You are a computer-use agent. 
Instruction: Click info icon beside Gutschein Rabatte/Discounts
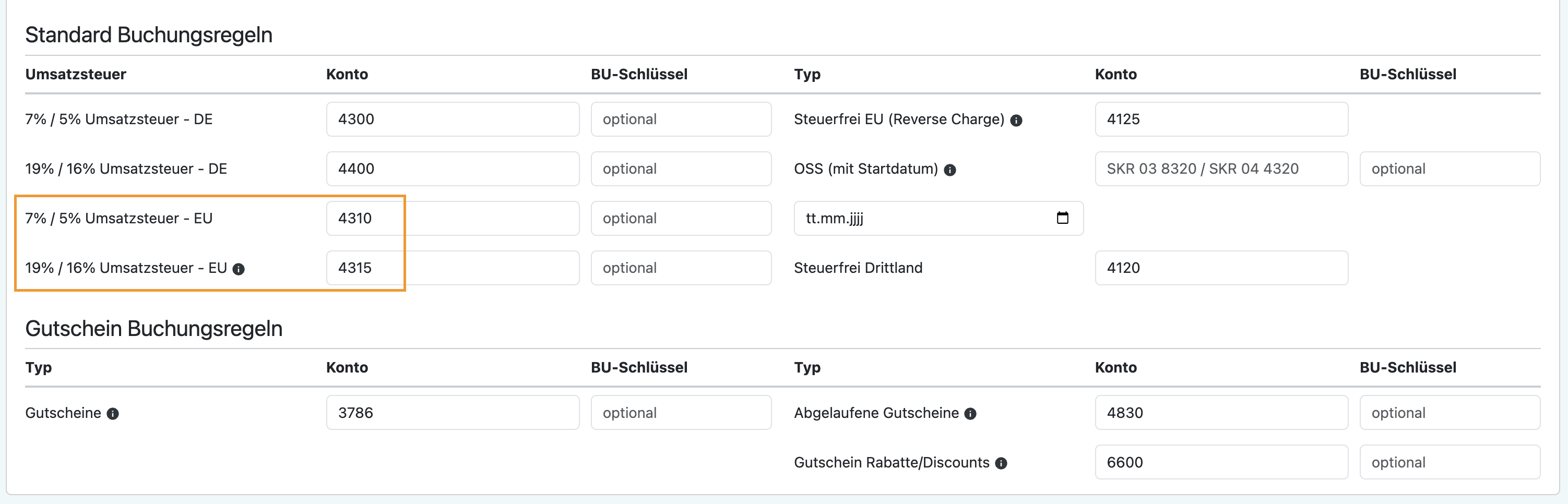click(1001, 464)
